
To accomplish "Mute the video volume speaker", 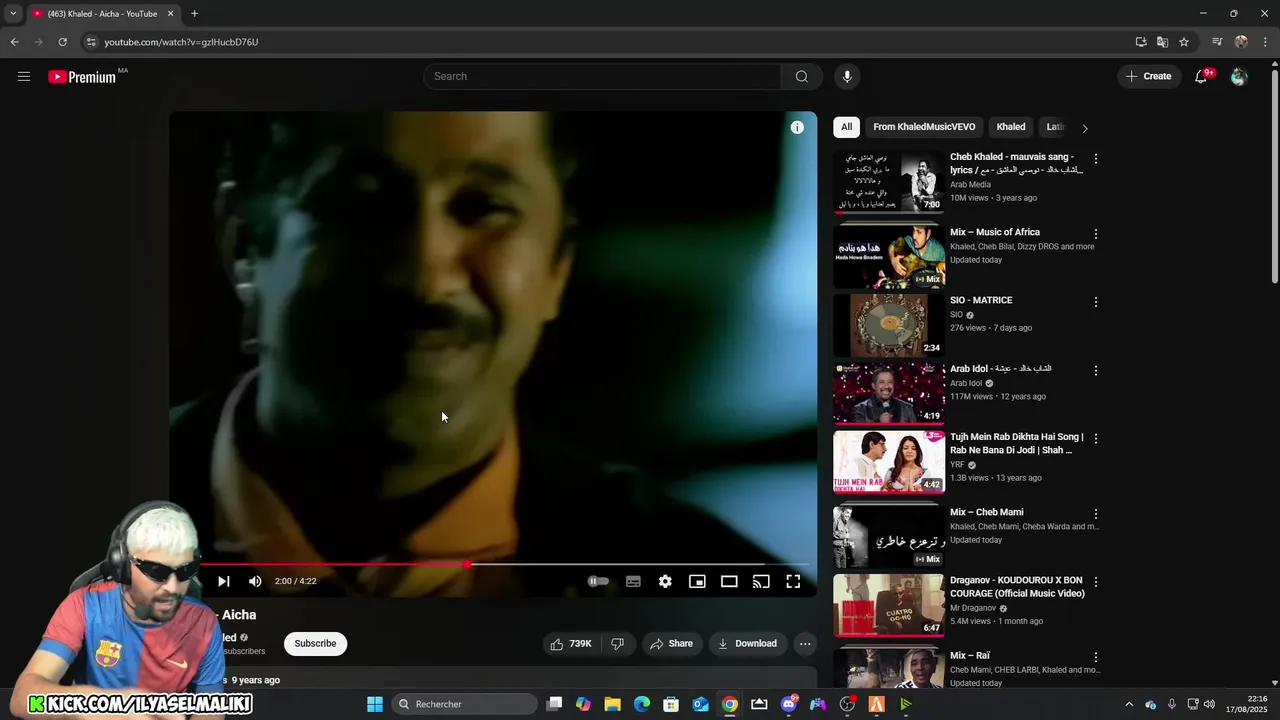I will coord(255,581).
